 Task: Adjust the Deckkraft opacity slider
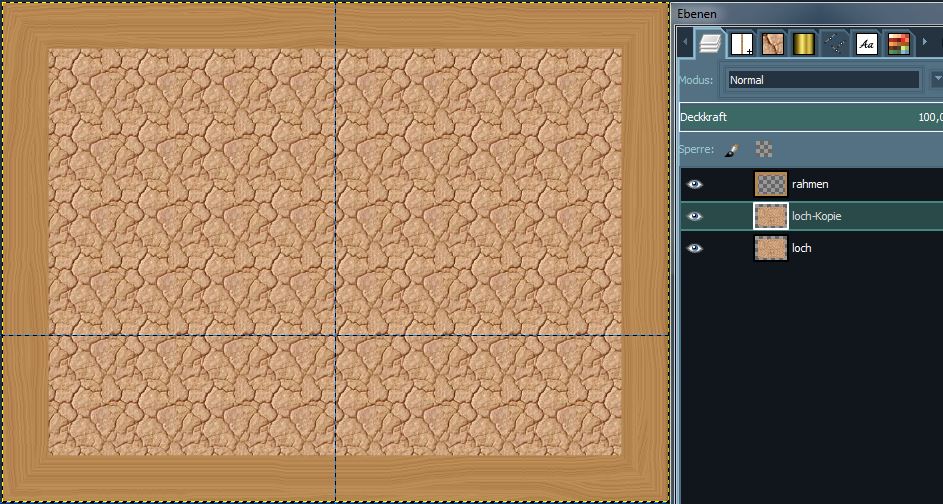coord(810,117)
